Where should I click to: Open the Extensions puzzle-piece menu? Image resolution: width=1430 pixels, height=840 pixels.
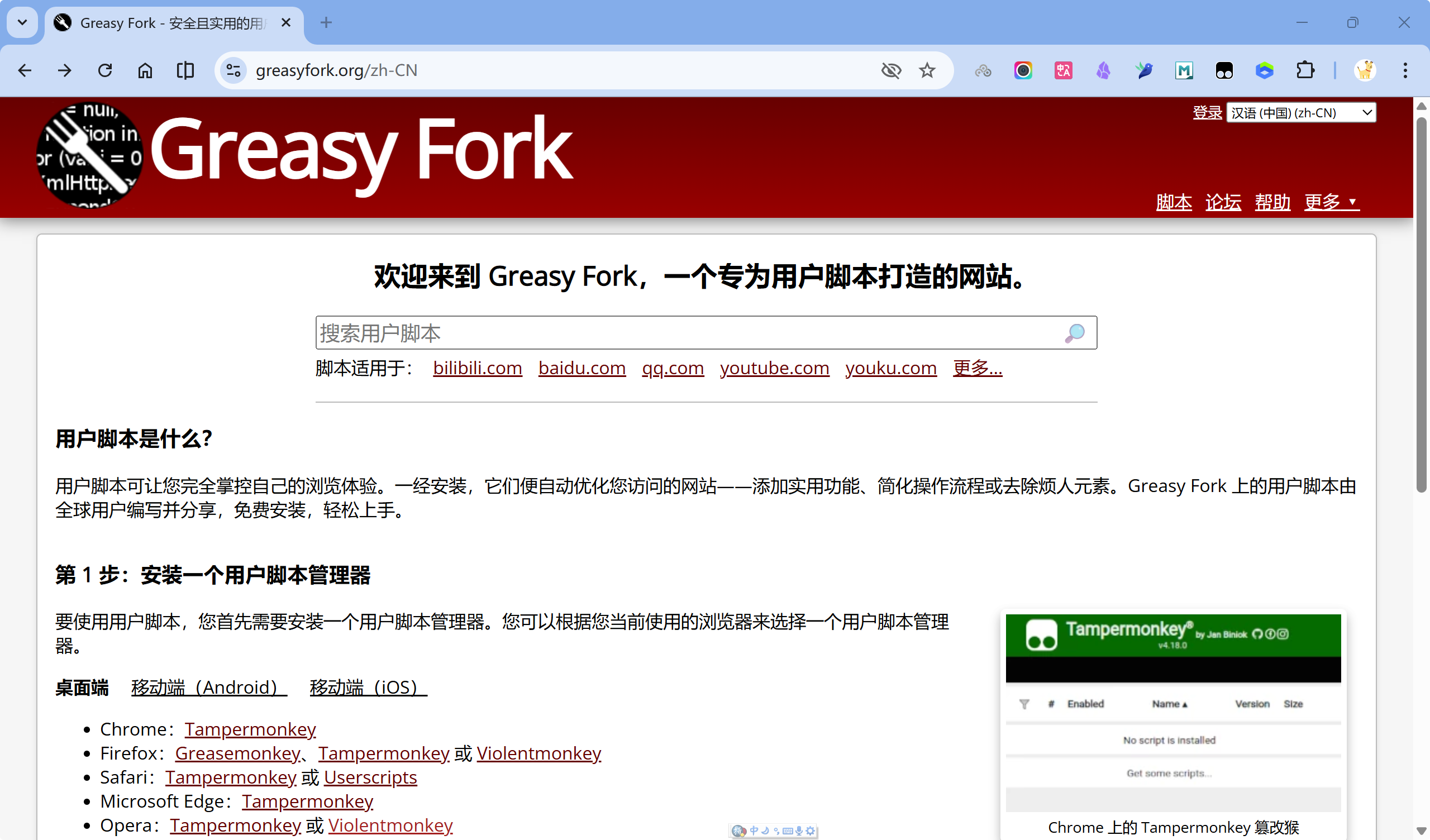(x=1304, y=70)
